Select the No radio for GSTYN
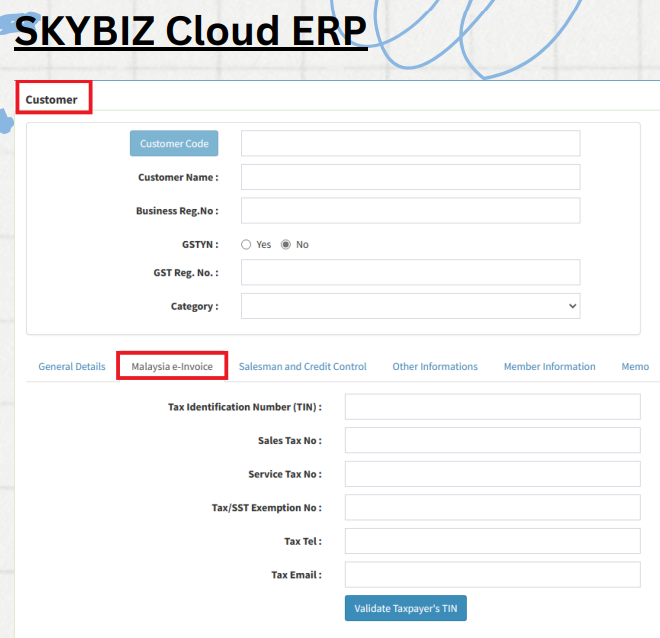The width and height of the screenshot is (660, 638). [286, 244]
